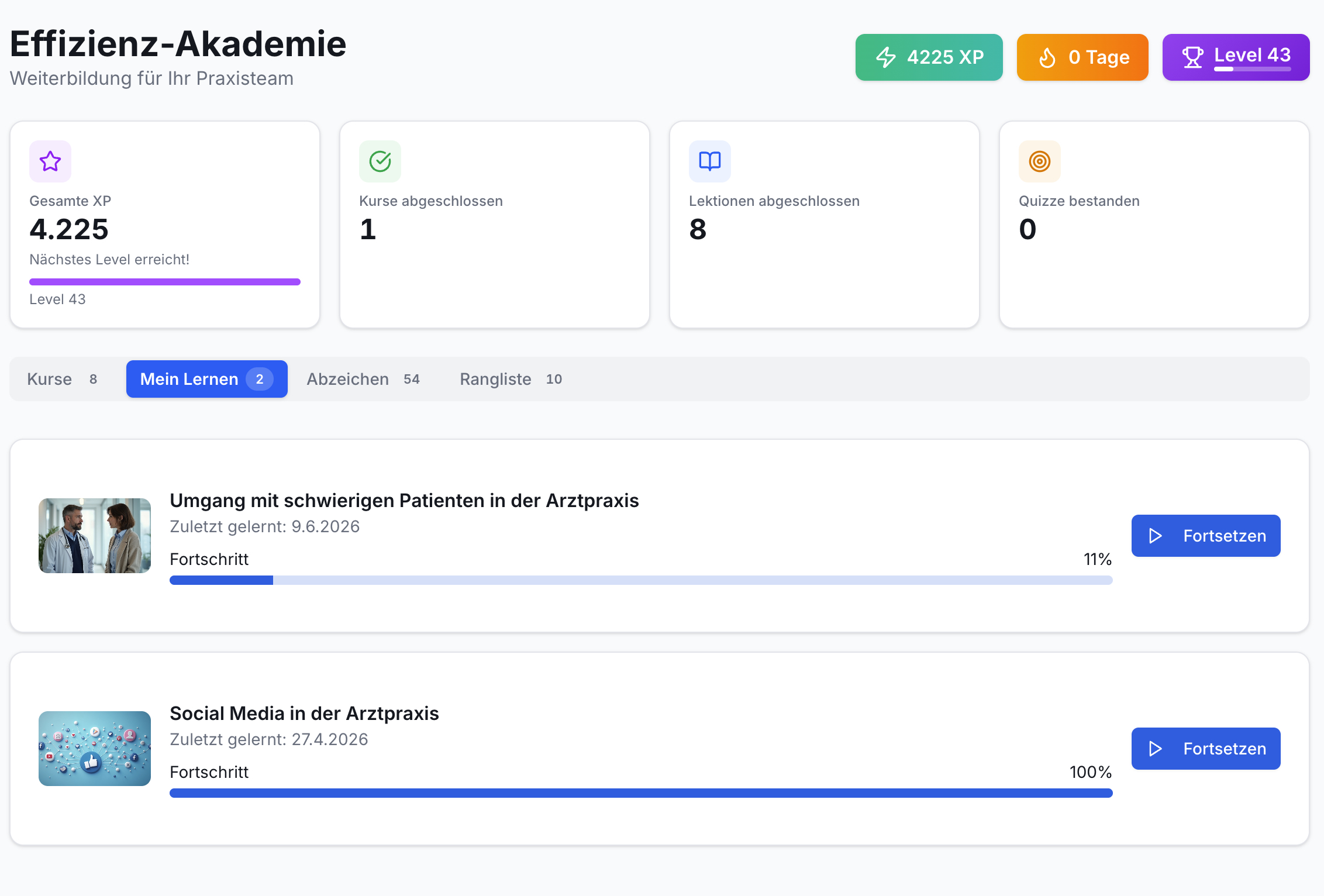Click the 'Nächstes Level erreicht!' text
Screen dimensions: 1324x896
pyautogui.click(x=109, y=260)
